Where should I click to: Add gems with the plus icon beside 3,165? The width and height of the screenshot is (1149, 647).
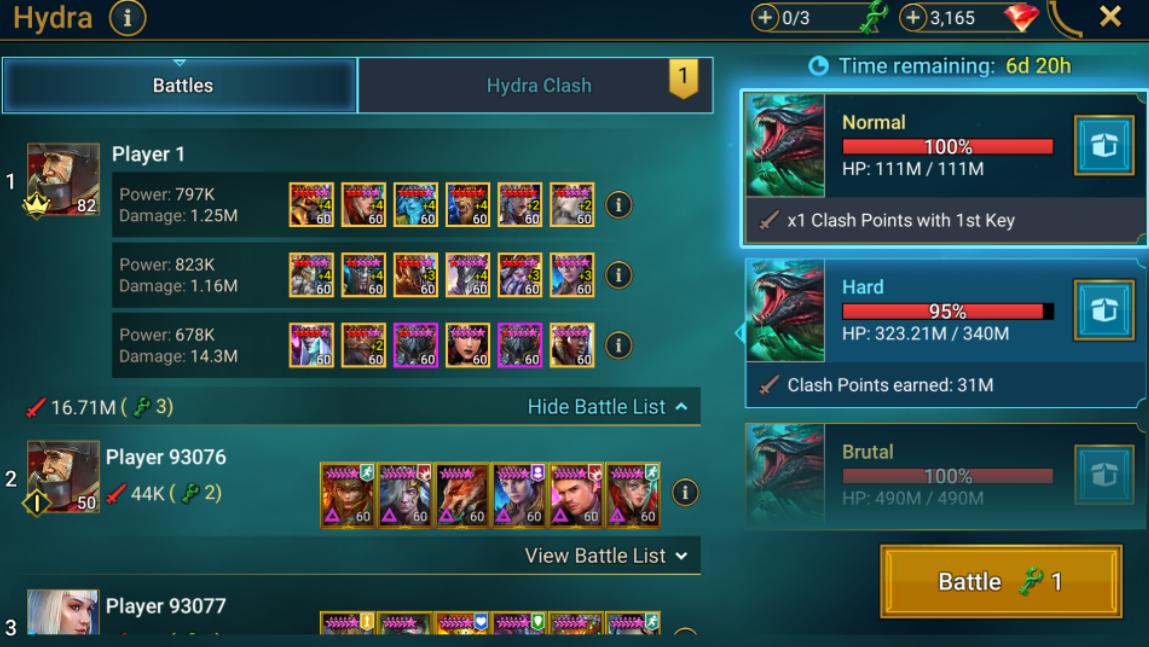pyautogui.click(x=912, y=18)
